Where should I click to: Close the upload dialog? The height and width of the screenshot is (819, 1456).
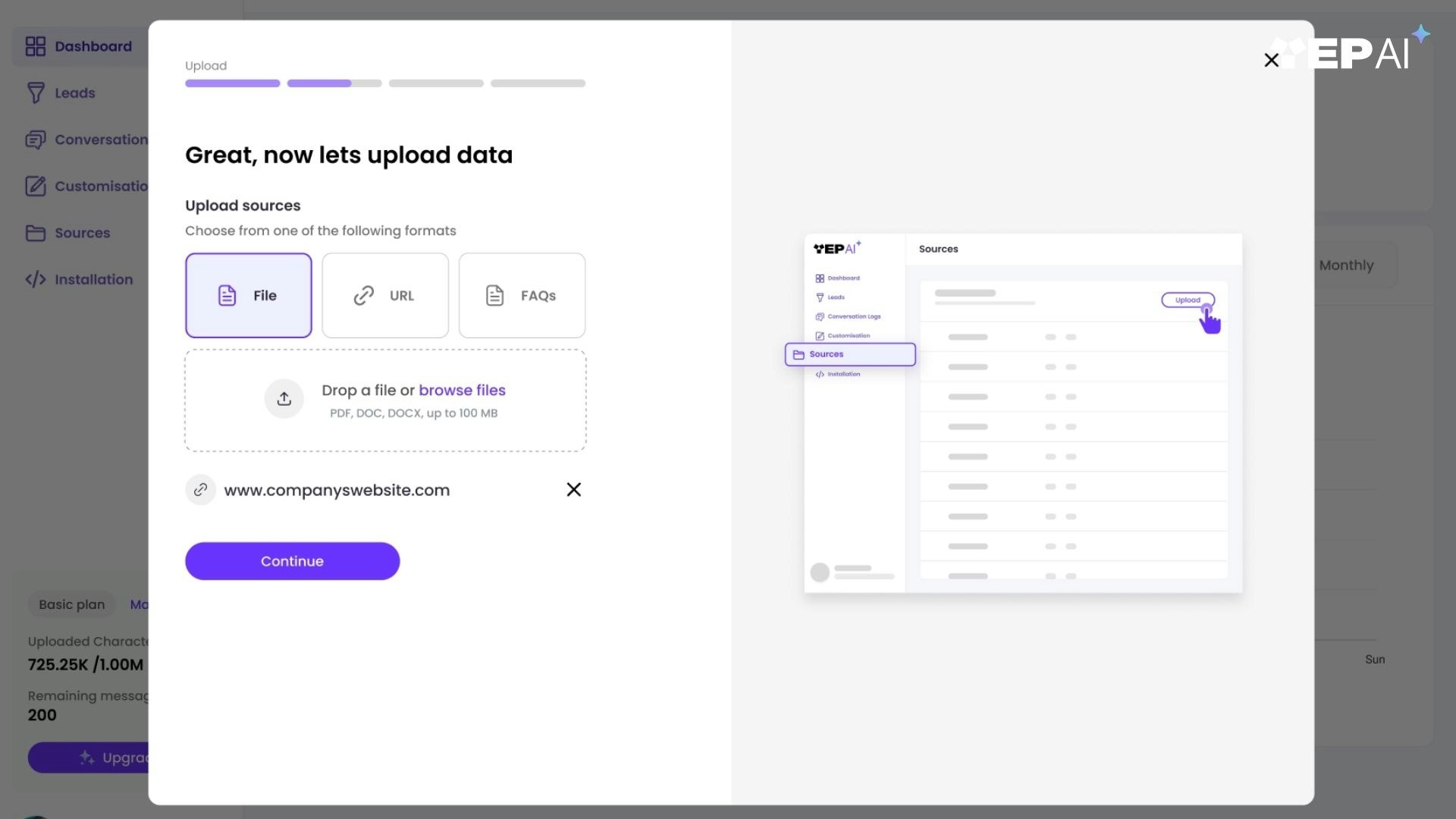pos(1271,60)
